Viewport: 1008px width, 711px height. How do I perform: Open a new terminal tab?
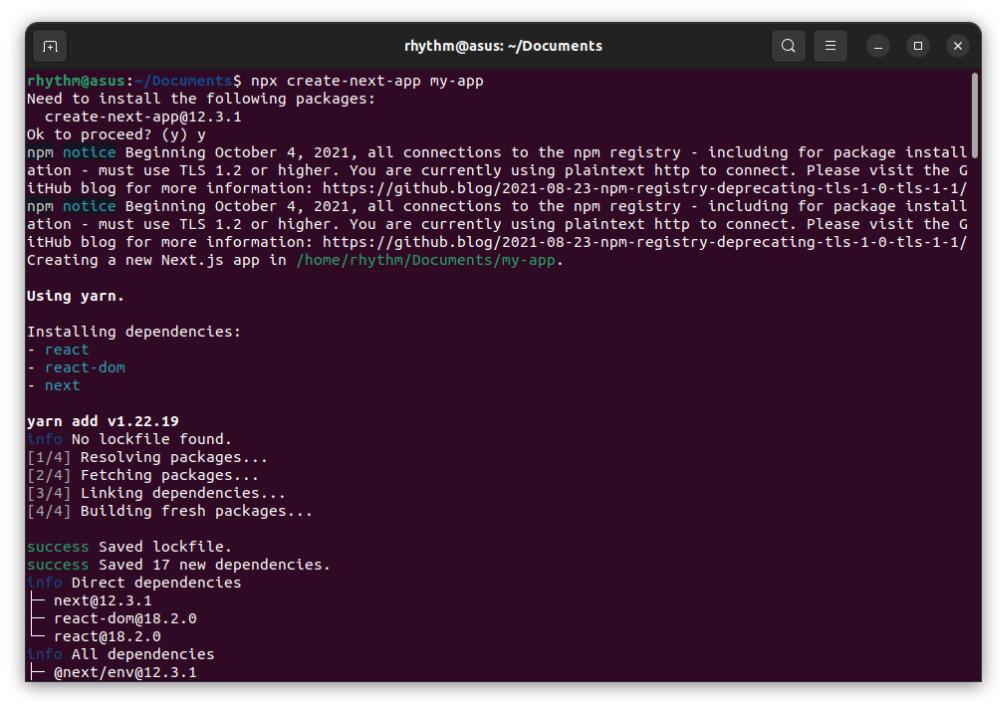(x=50, y=46)
